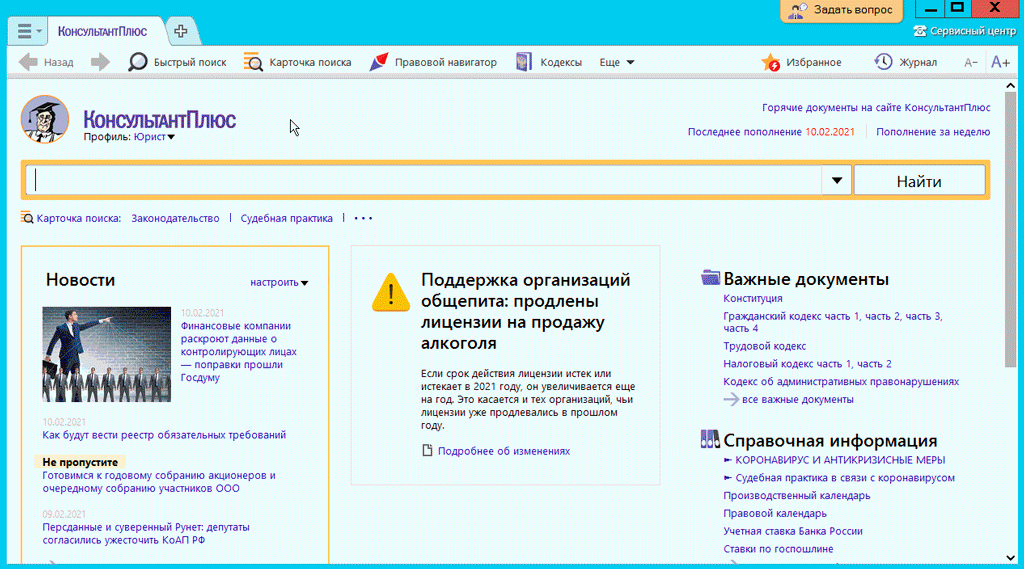Open Подробнее об изменениях link
Screen dimensions: 1024x569
click(504, 451)
